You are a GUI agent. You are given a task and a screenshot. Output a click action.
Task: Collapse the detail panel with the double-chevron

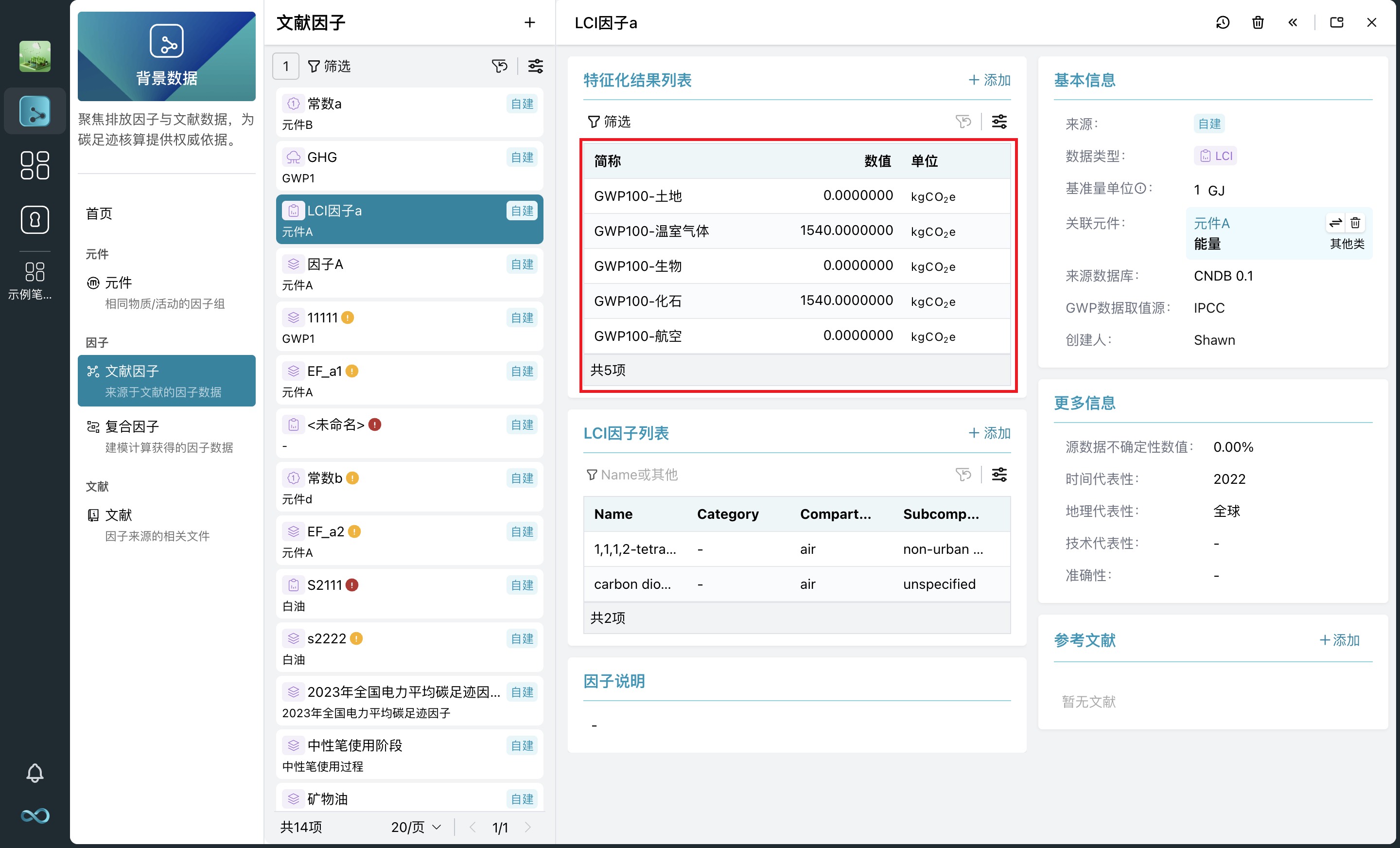tap(1293, 23)
